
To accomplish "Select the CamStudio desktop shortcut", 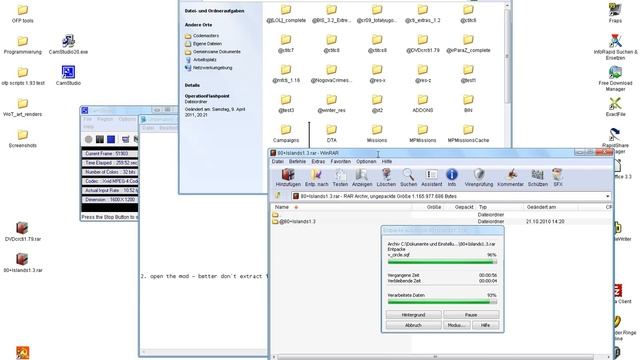I will point(68,76).
